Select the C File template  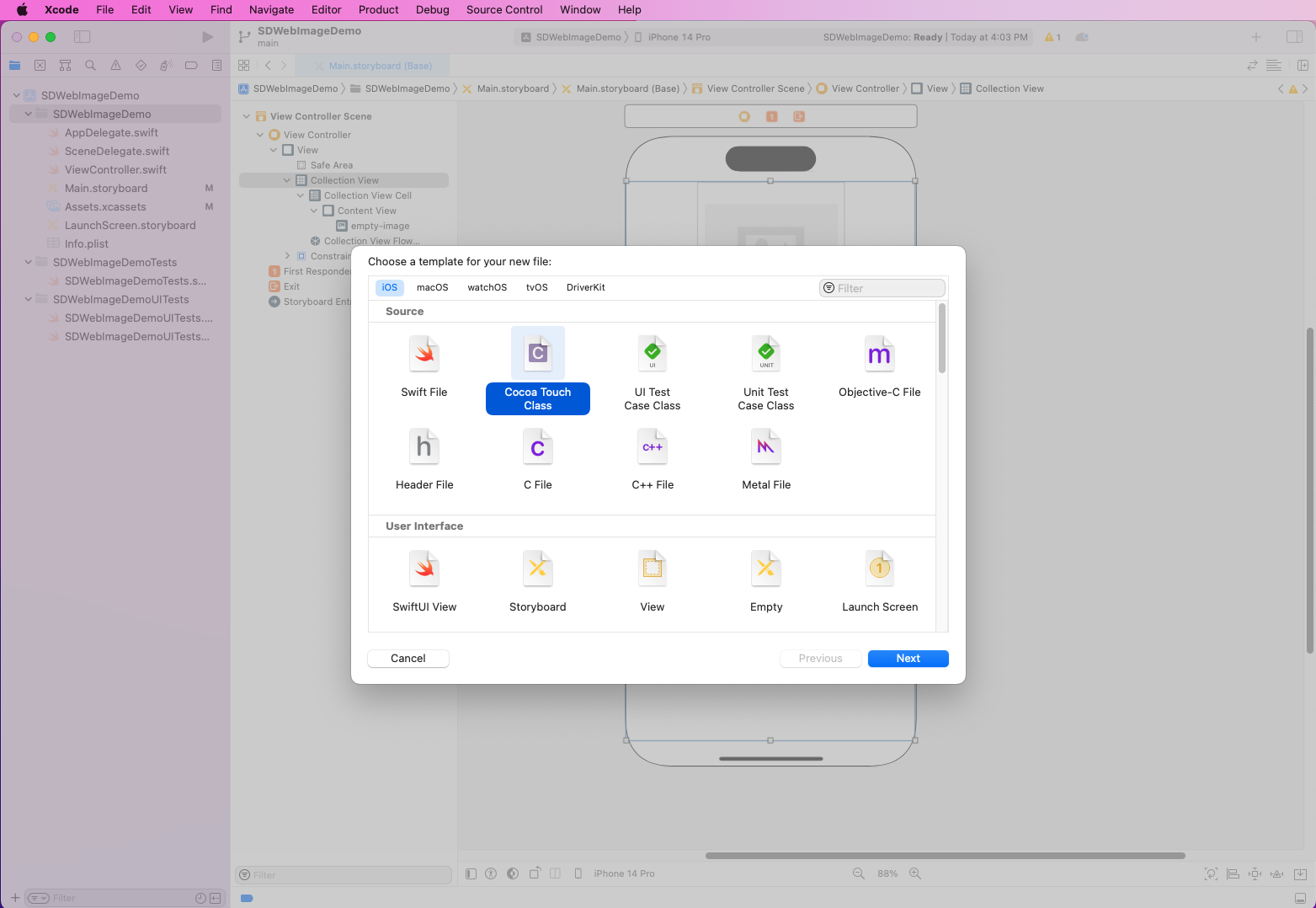point(538,459)
